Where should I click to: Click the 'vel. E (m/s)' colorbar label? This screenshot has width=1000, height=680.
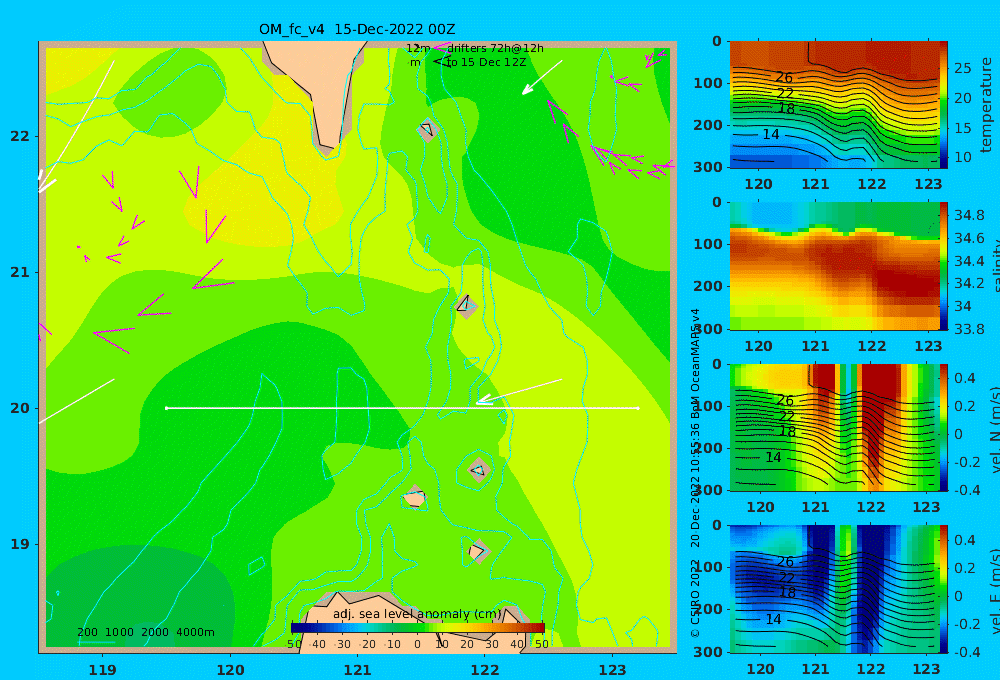994,590
